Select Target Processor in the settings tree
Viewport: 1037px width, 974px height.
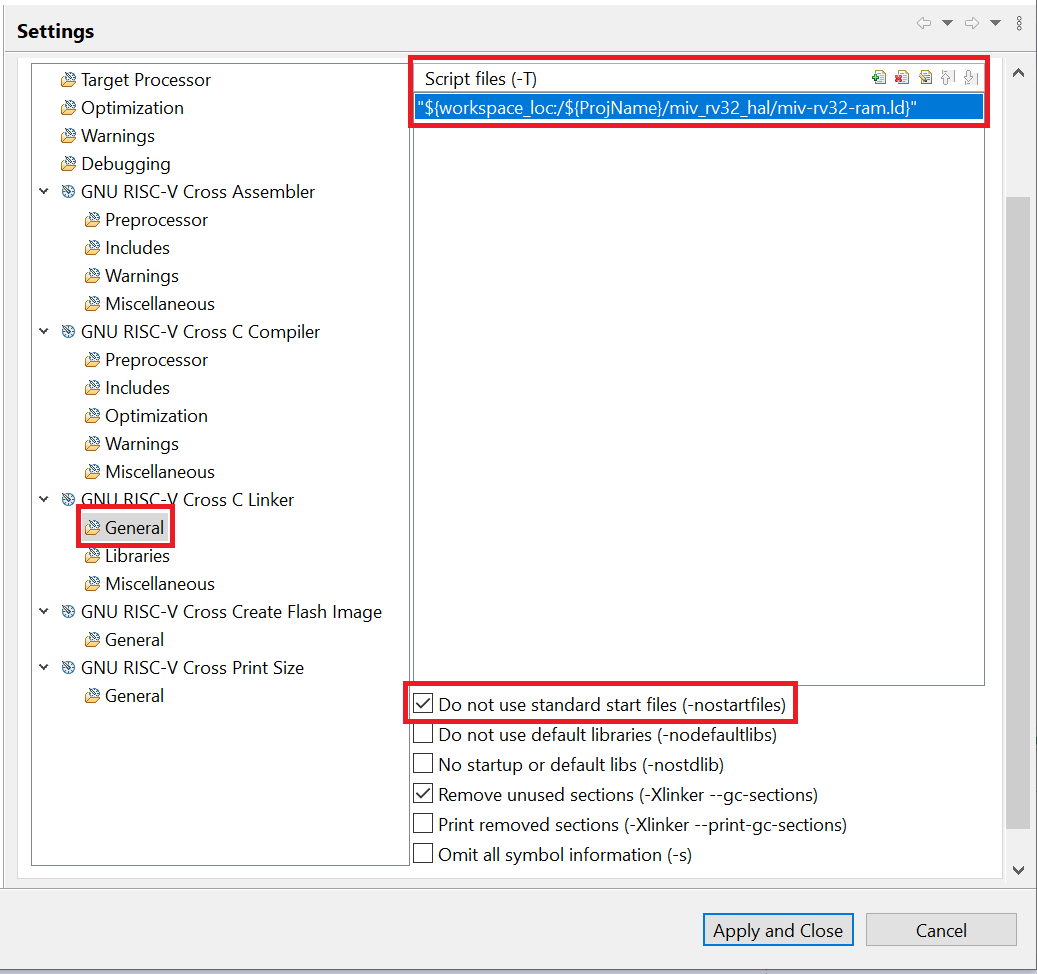pos(145,80)
